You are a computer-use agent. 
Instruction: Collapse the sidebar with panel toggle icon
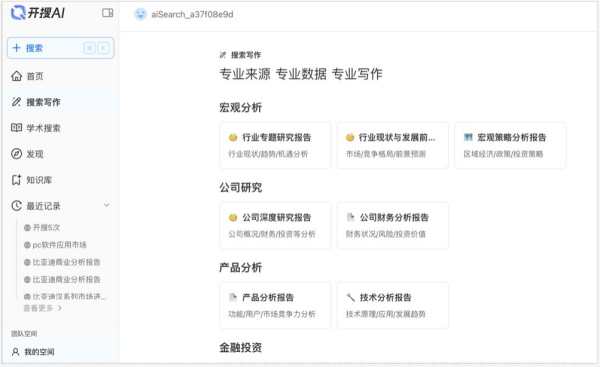[x=108, y=13]
